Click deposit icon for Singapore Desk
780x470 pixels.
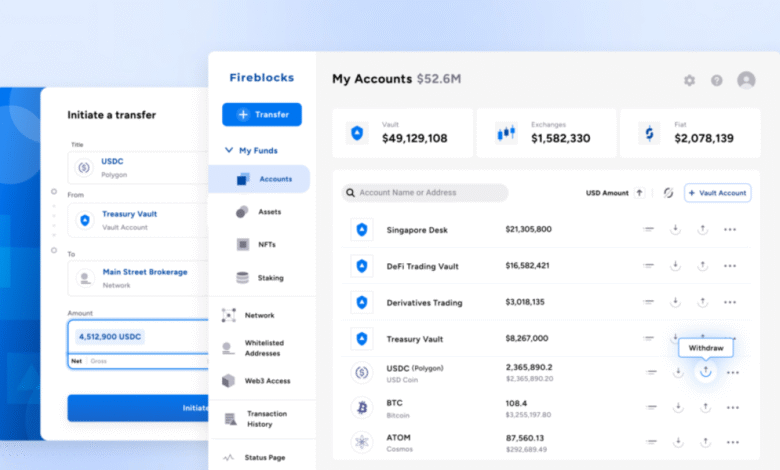tap(675, 229)
